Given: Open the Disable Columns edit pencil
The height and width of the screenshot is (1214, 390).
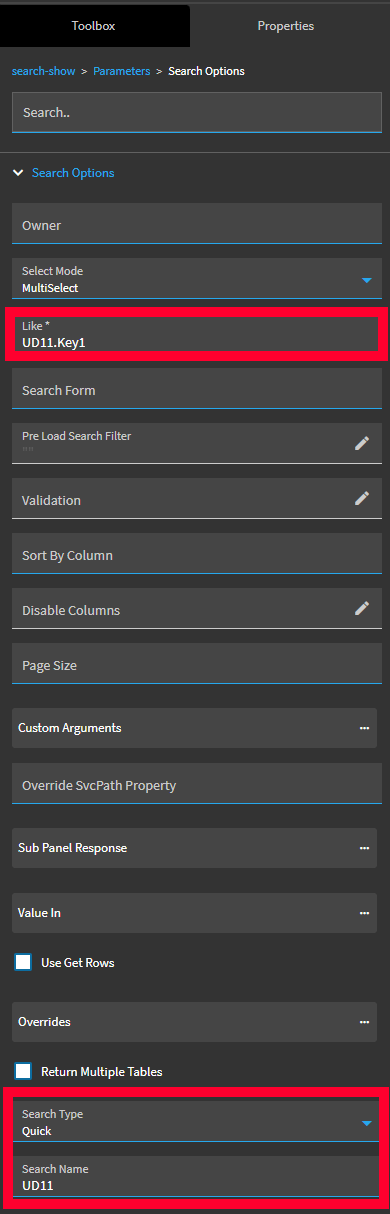Looking at the screenshot, I should pyautogui.click(x=362, y=608).
